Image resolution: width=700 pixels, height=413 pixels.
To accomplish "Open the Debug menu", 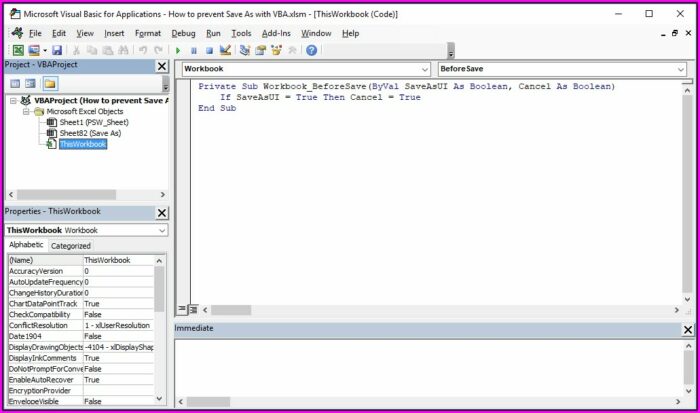I will 183,33.
